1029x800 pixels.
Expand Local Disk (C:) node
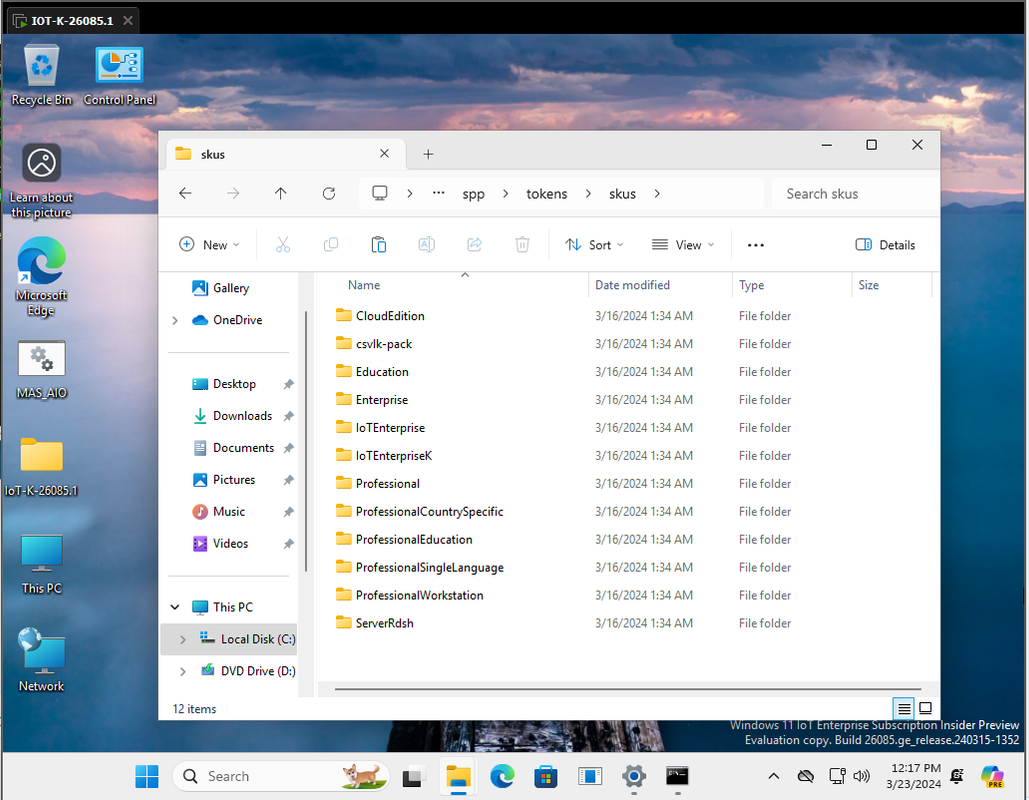coord(182,639)
